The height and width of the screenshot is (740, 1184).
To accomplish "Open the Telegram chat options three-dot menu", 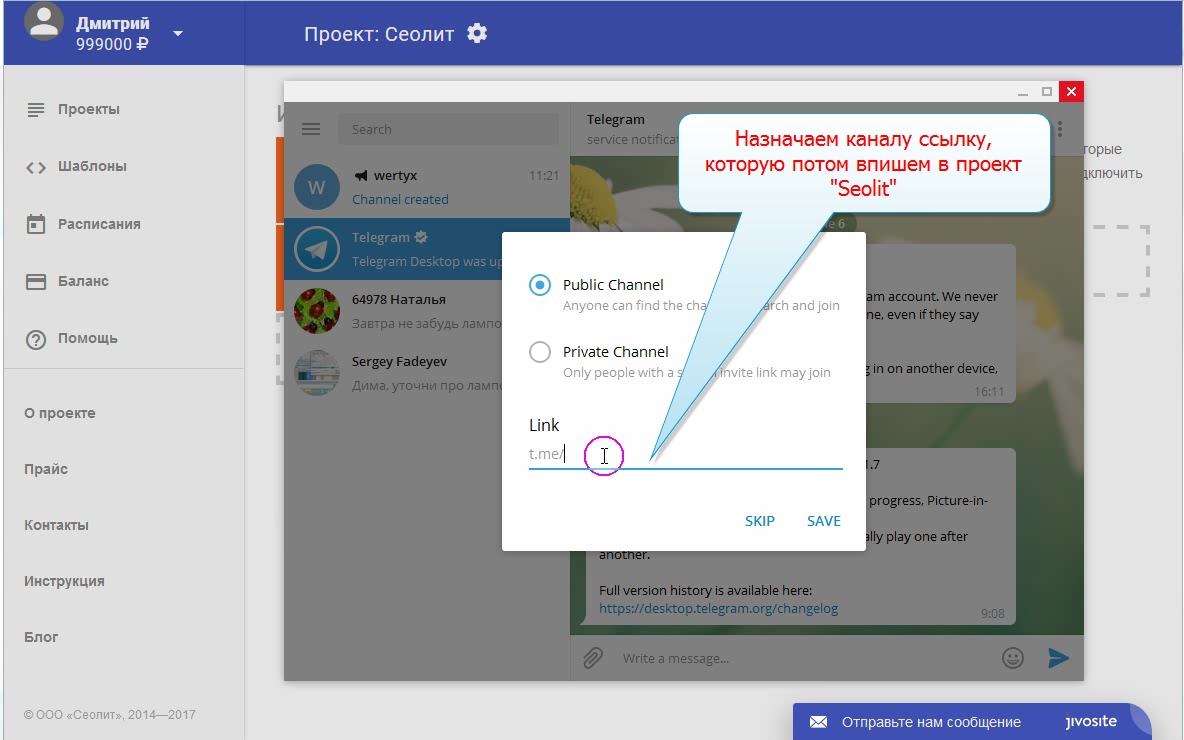I will (x=1061, y=129).
